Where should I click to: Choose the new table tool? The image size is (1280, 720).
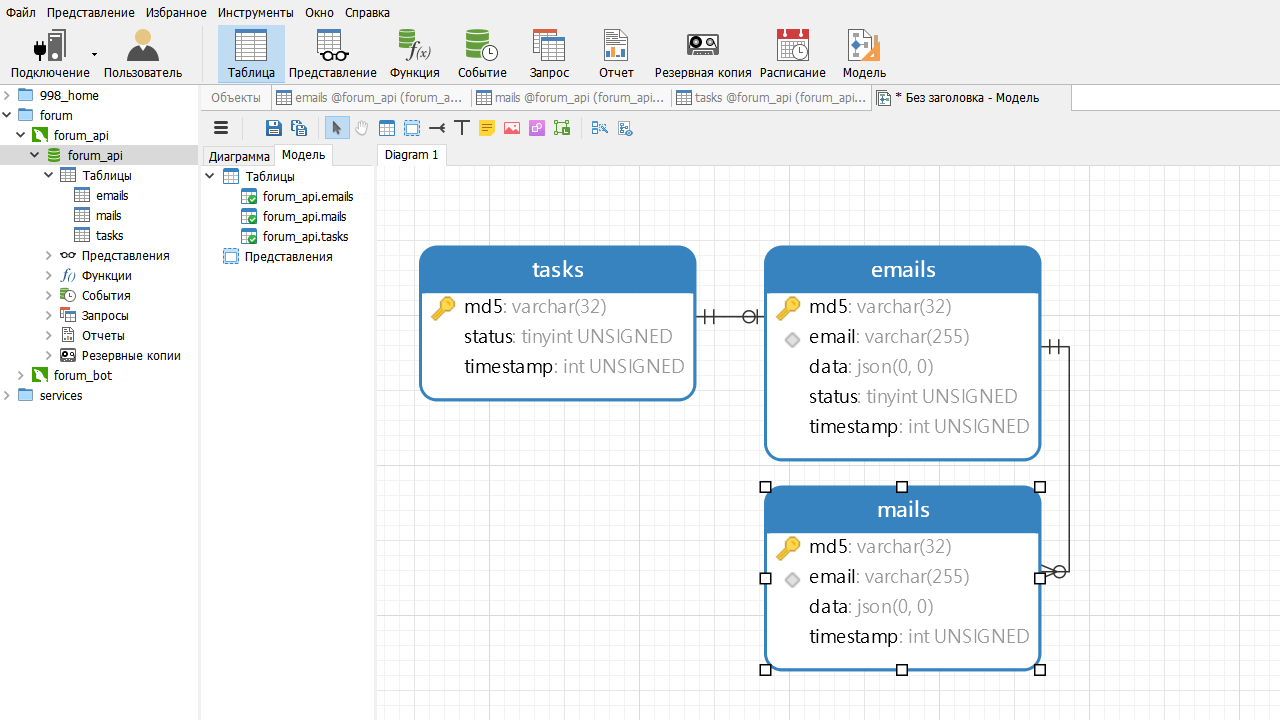[x=387, y=128]
